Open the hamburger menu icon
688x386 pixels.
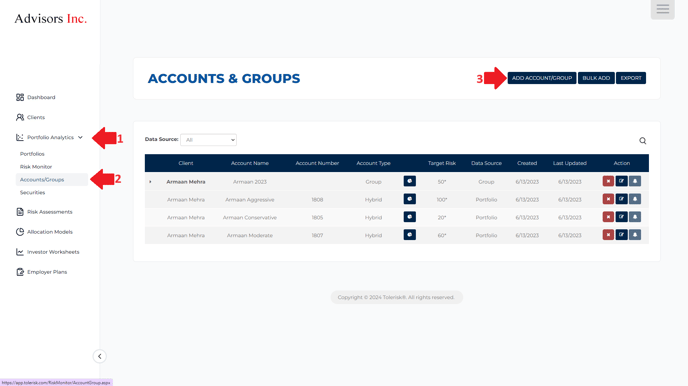pyautogui.click(x=663, y=8)
